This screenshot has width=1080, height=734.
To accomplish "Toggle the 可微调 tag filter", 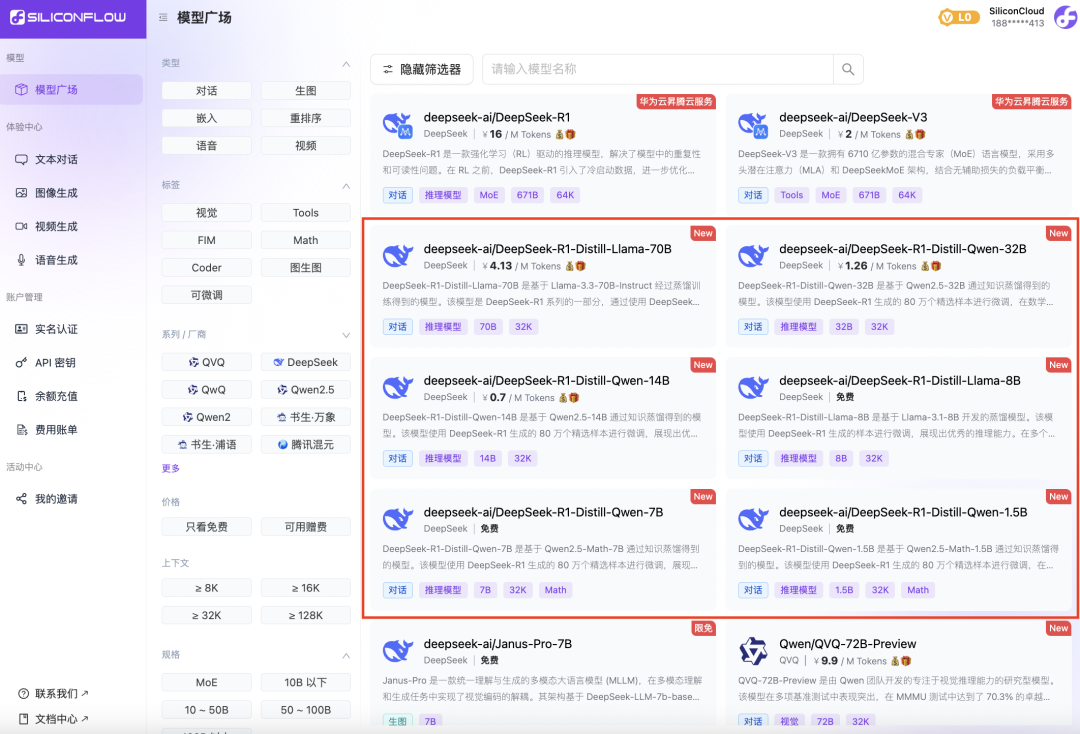I will (x=206, y=294).
